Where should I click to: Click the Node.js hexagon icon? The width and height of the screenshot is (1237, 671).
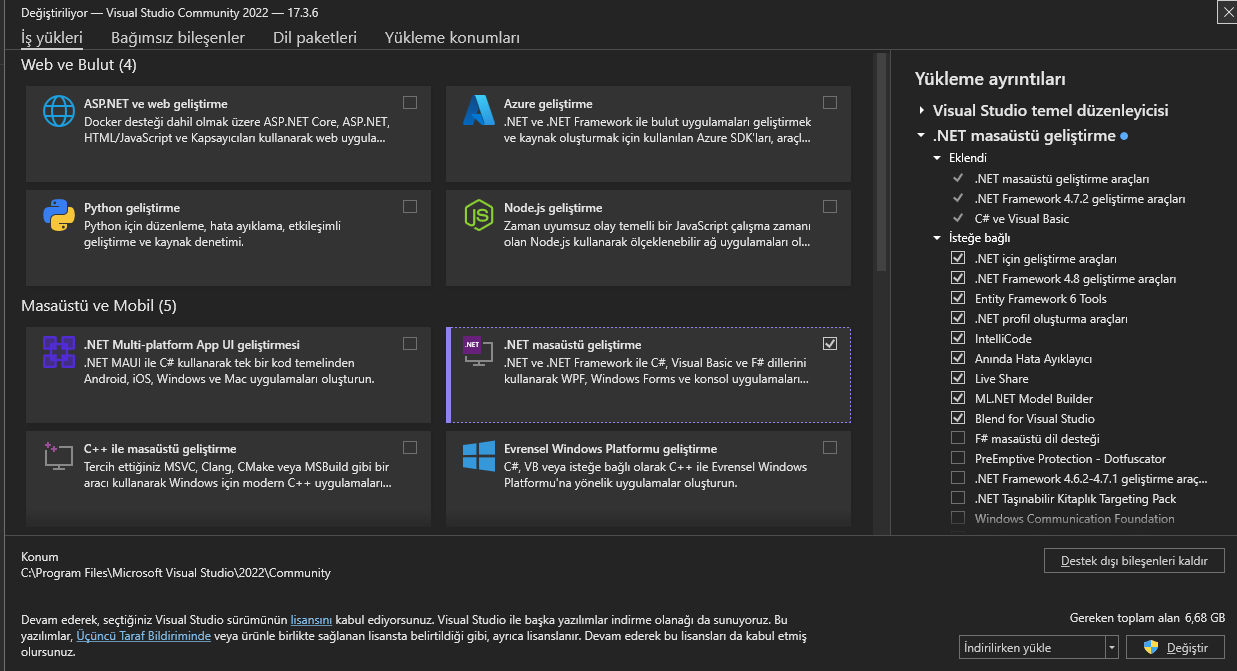click(x=479, y=215)
